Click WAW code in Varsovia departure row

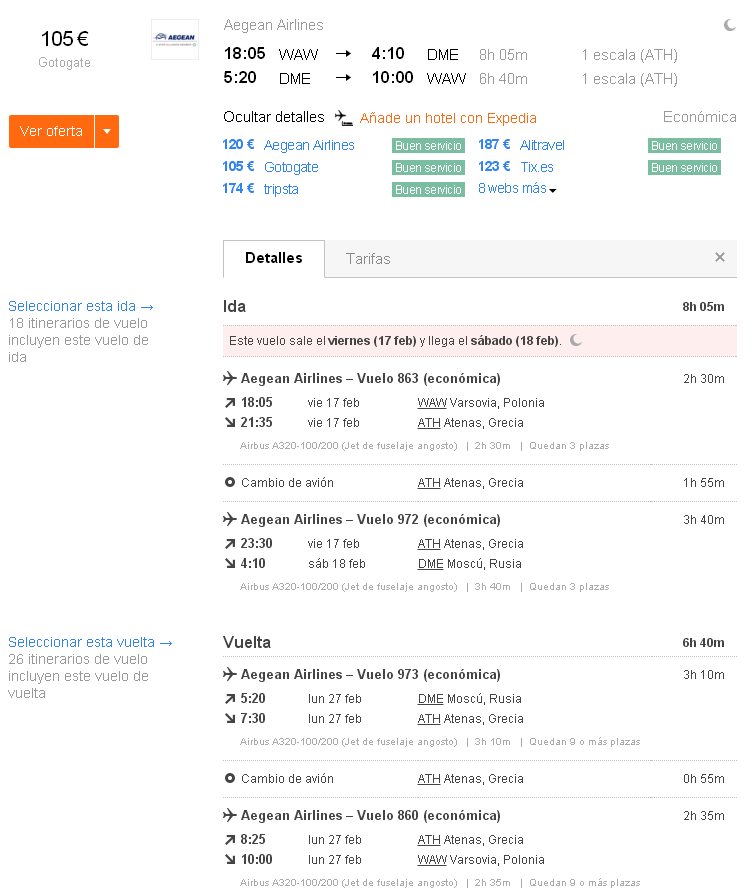pos(432,403)
